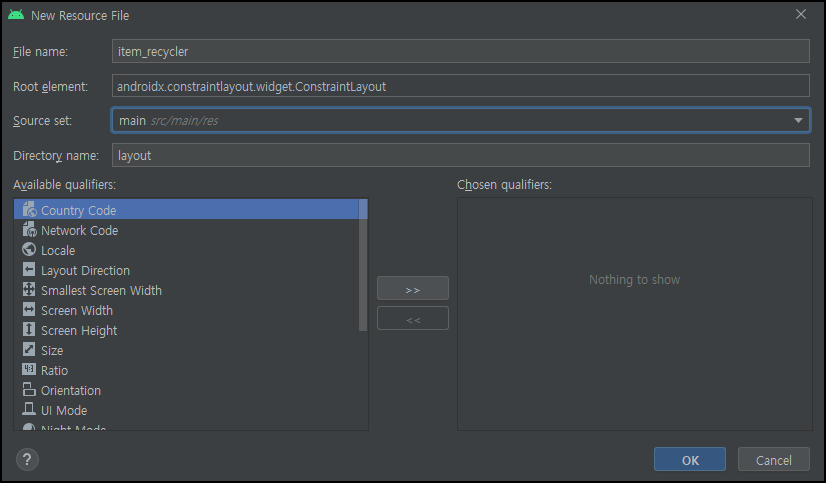Select the Screen Width icon
The width and height of the screenshot is (826, 483).
(x=29, y=310)
